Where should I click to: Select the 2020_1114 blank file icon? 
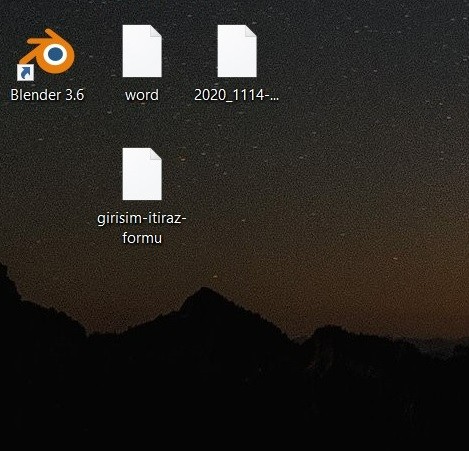(237, 51)
